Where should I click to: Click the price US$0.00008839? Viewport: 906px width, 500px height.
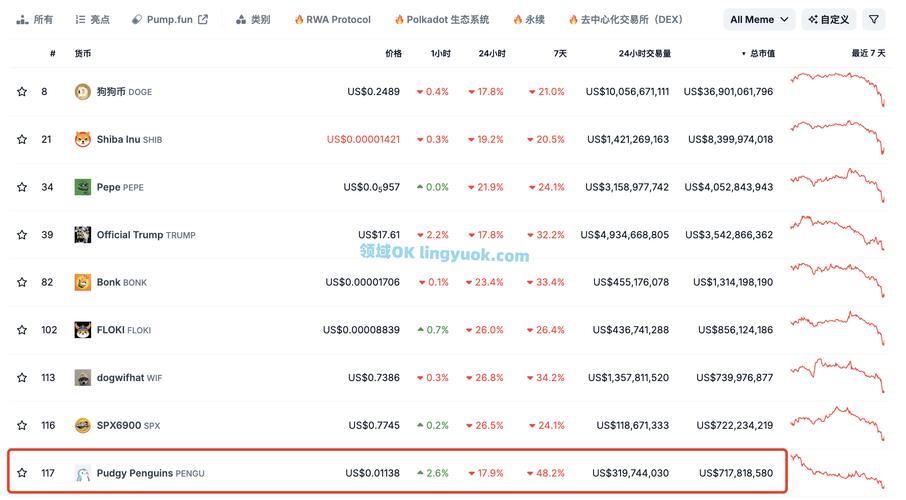coord(361,330)
